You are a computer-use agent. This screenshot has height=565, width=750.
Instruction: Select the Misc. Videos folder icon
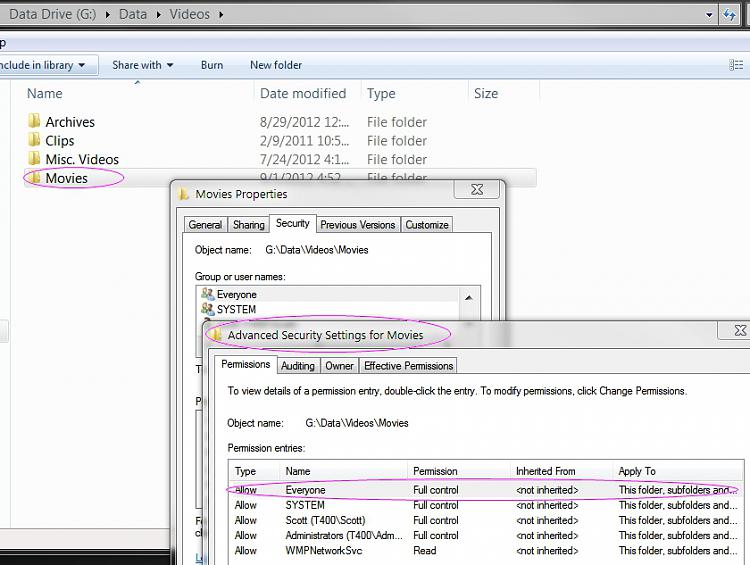click(34, 159)
